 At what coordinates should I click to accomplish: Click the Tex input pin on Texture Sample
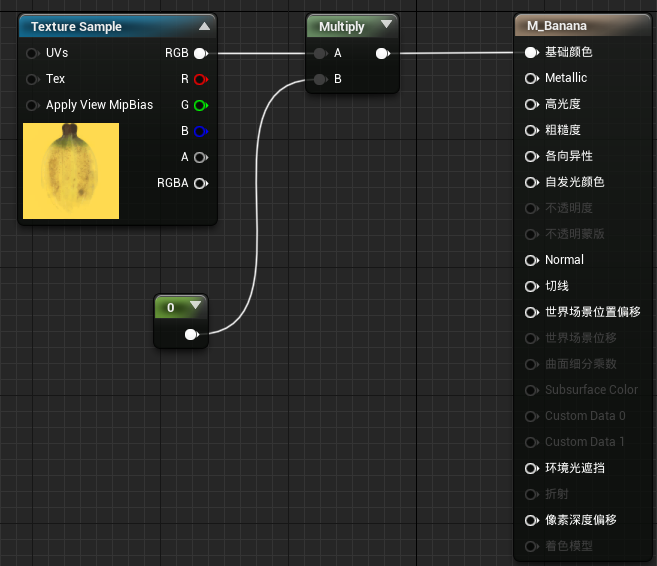tap(32, 79)
